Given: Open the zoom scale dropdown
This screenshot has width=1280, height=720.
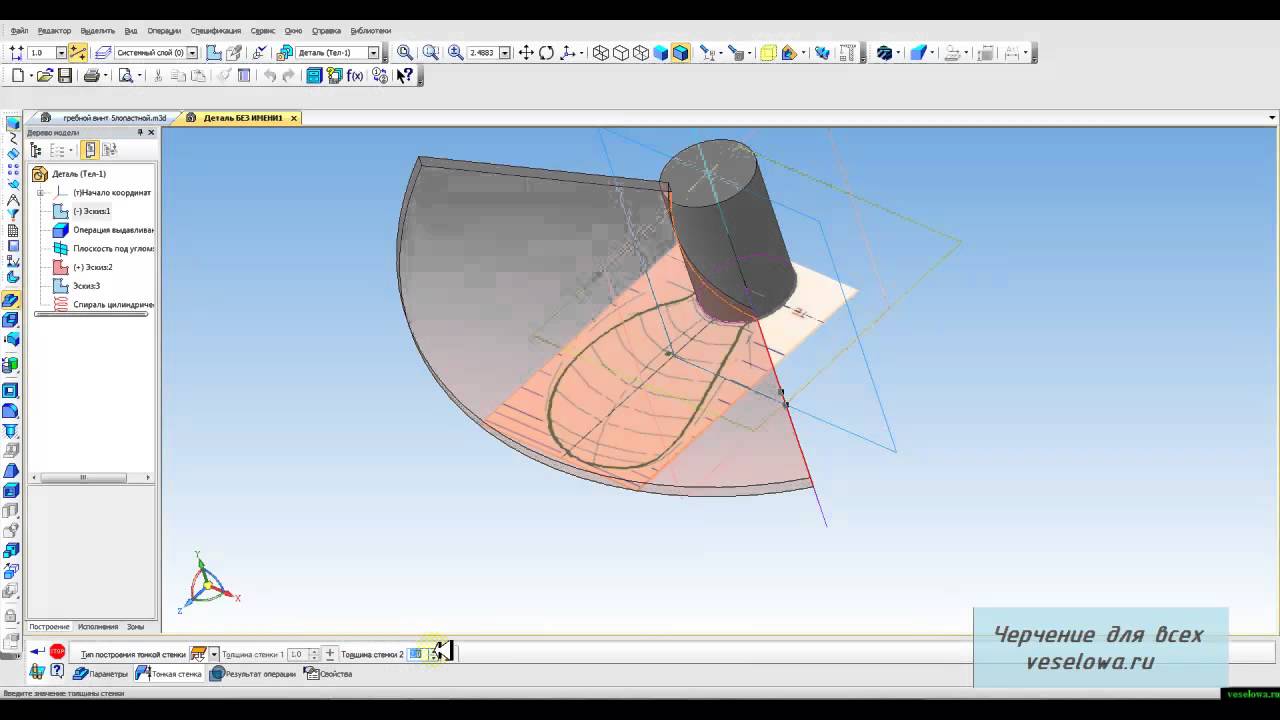Looking at the screenshot, I should tap(505, 53).
